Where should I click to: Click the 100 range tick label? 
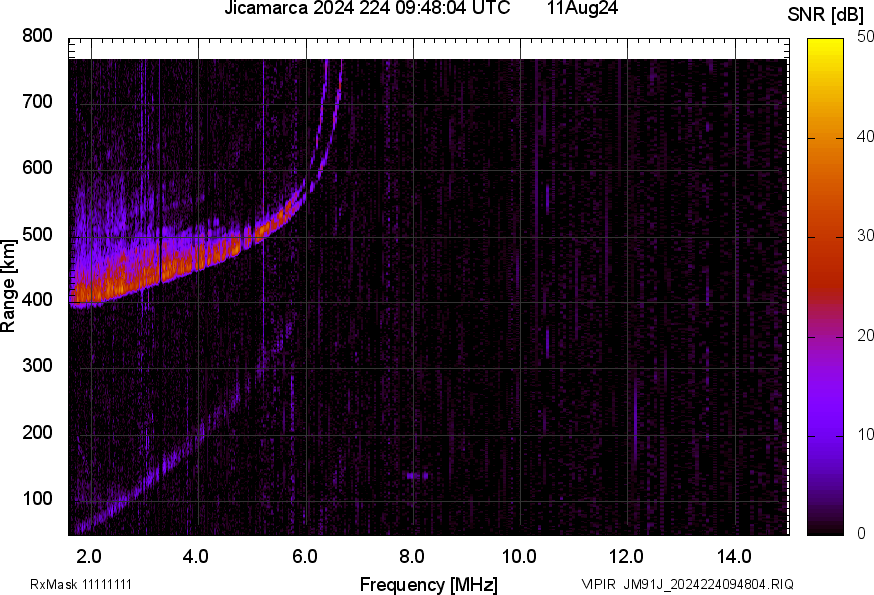tap(36, 499)
